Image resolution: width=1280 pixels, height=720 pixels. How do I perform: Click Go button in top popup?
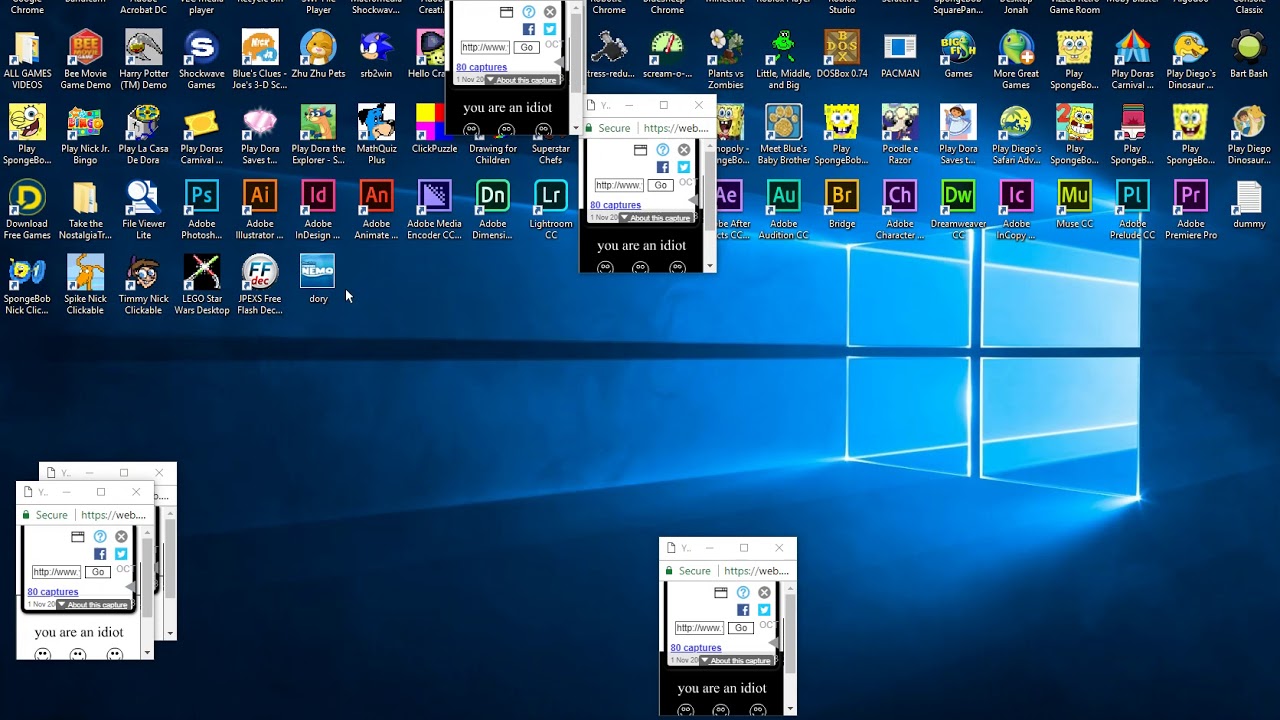point(526,47)
